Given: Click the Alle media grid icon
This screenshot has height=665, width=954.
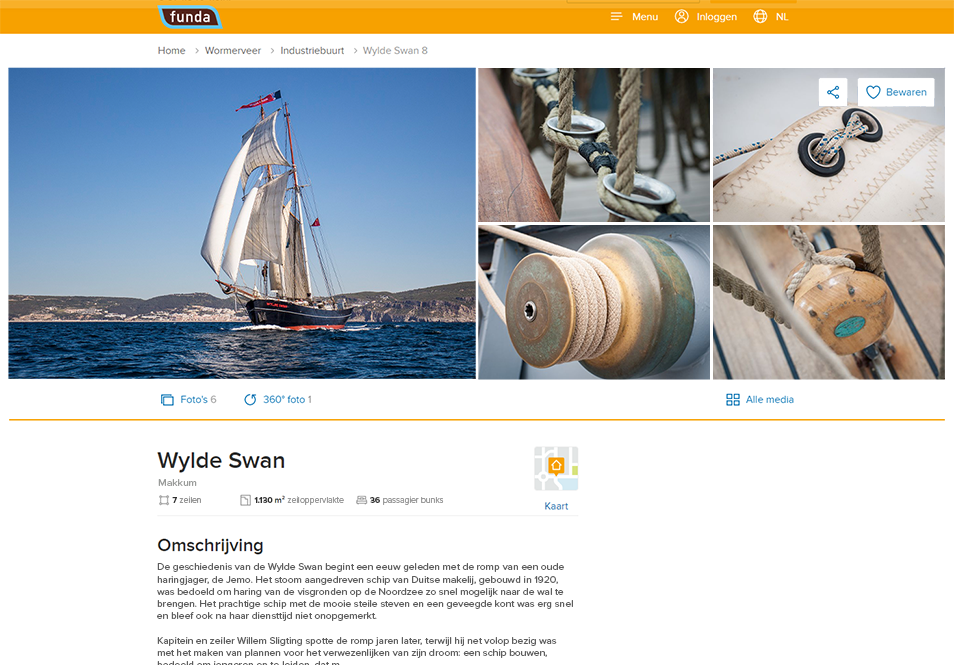Looking at the screenshot, I should (733, 400).
